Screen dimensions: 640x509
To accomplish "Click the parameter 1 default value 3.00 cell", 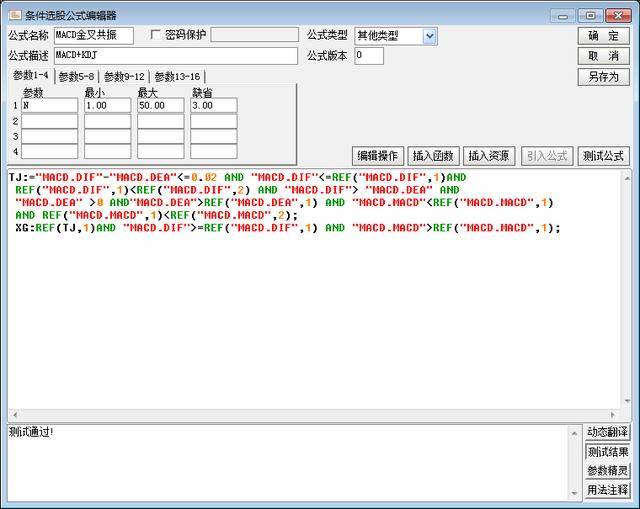I will (213, 105).
